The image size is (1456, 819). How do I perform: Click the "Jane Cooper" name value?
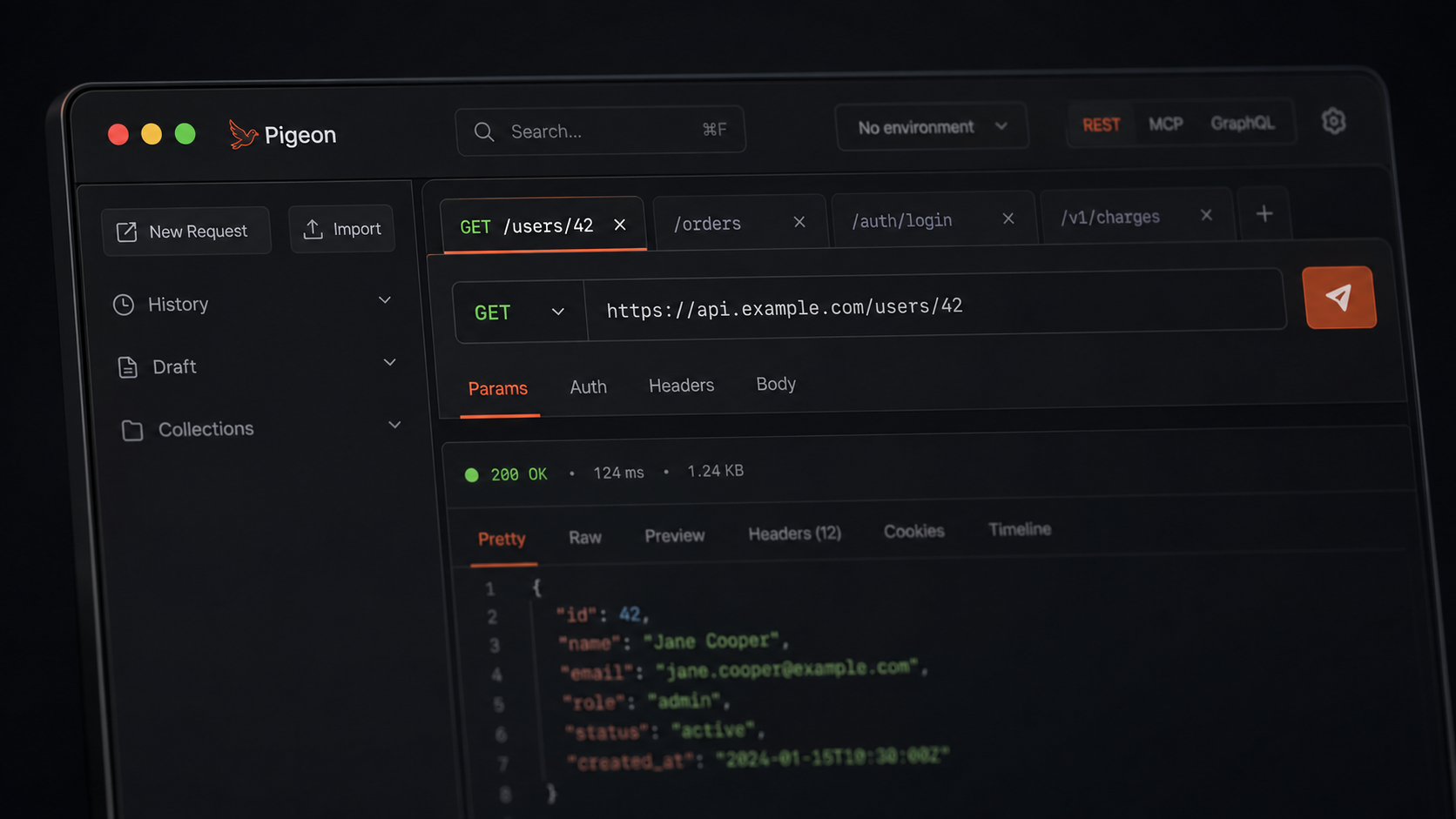click(711, 641)
